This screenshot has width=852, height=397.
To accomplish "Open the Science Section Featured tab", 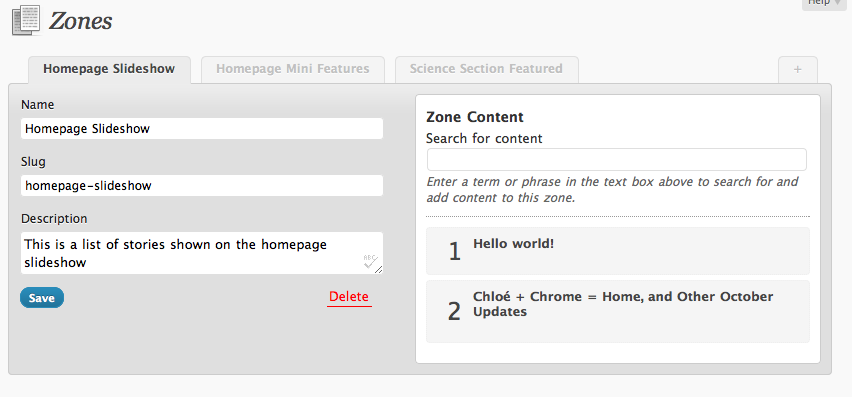I will pos(486,70).
